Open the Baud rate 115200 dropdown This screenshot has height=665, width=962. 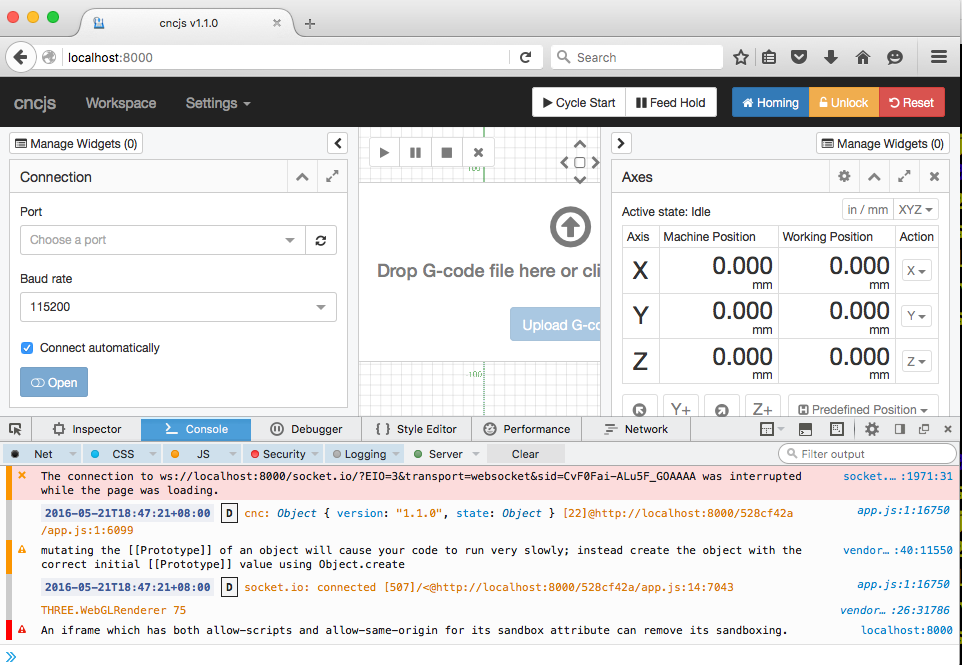coord(178,307)
